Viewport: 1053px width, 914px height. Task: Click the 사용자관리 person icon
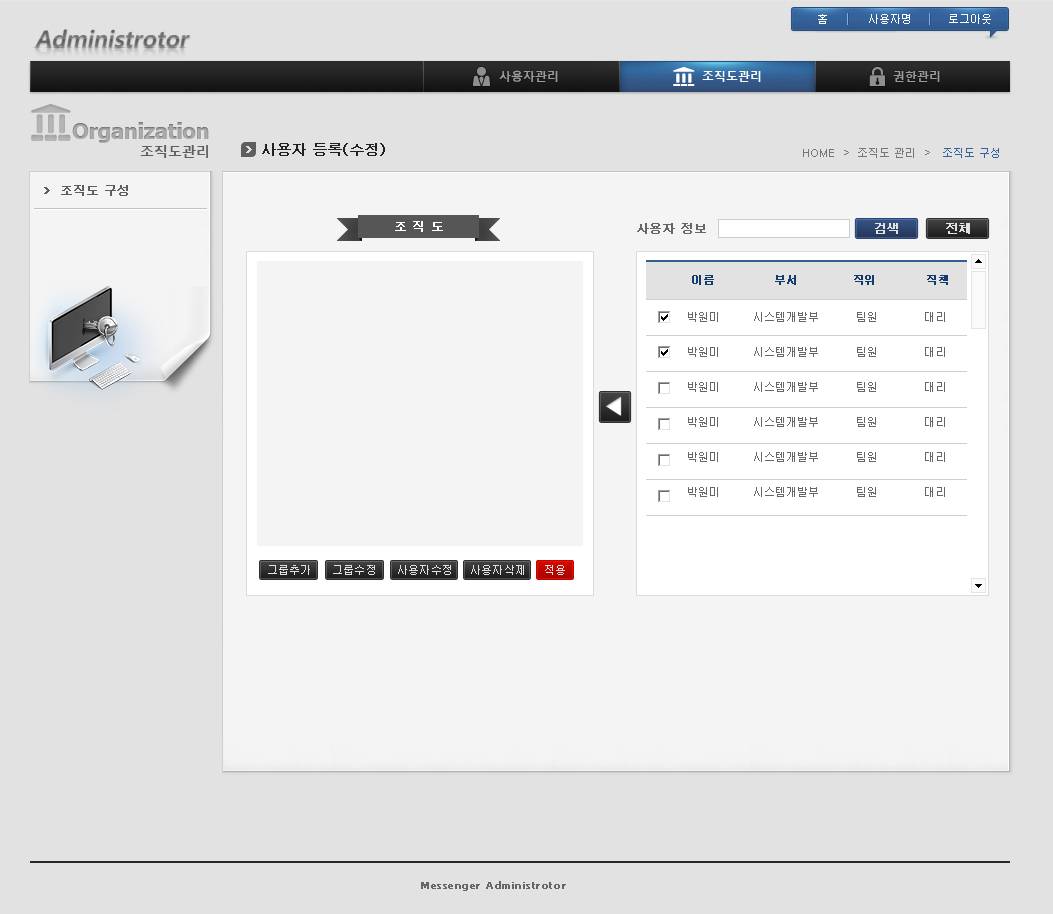pyautogui.click(x=481, y=77)
